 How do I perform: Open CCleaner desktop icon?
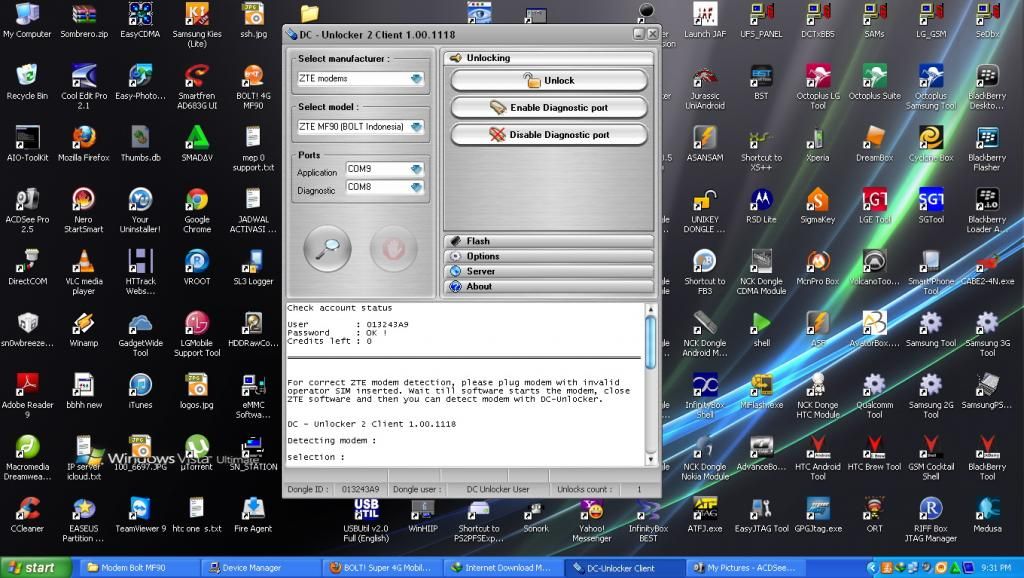27,510
